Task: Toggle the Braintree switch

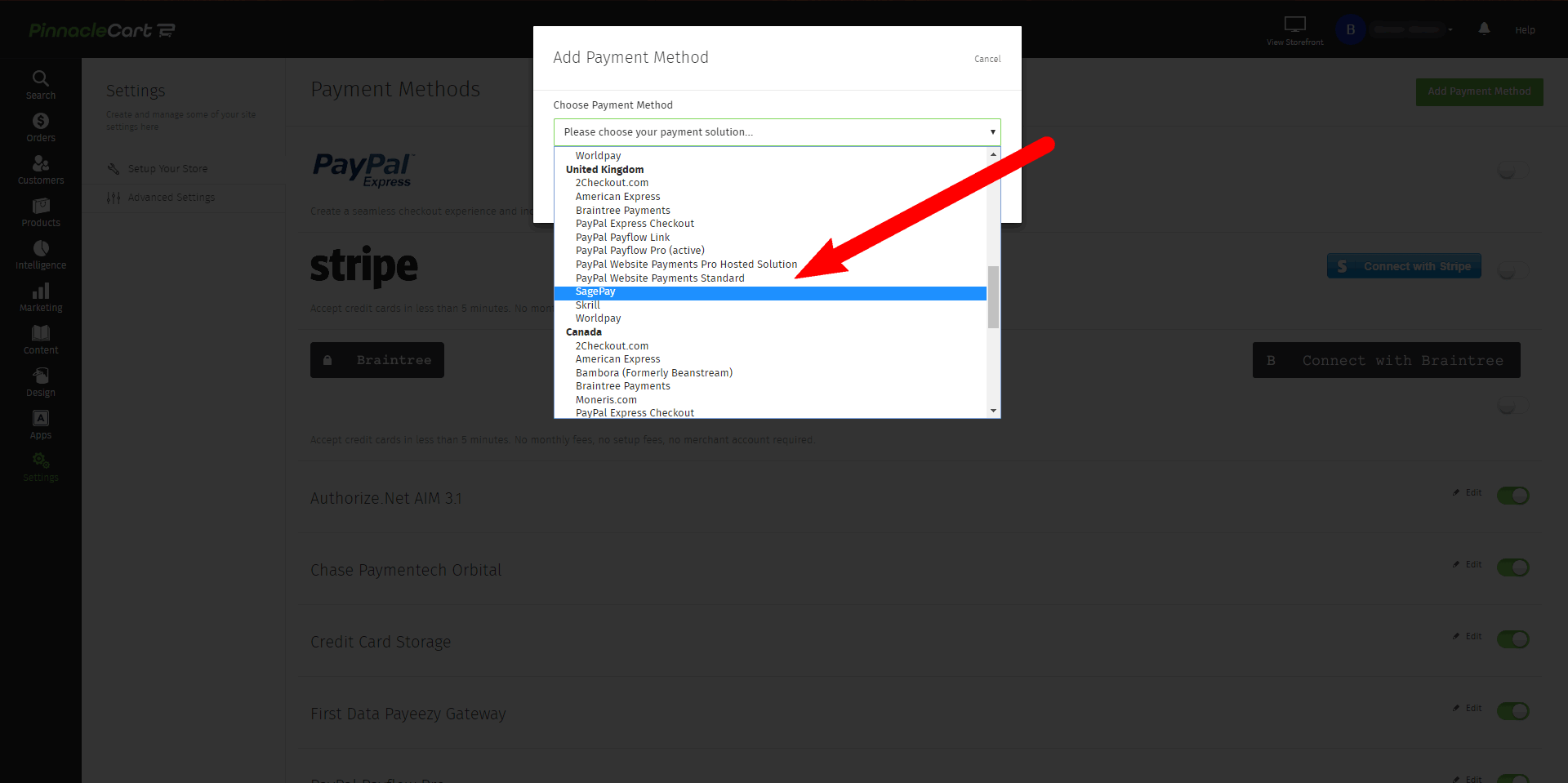Action: (x=1513, y=406)
